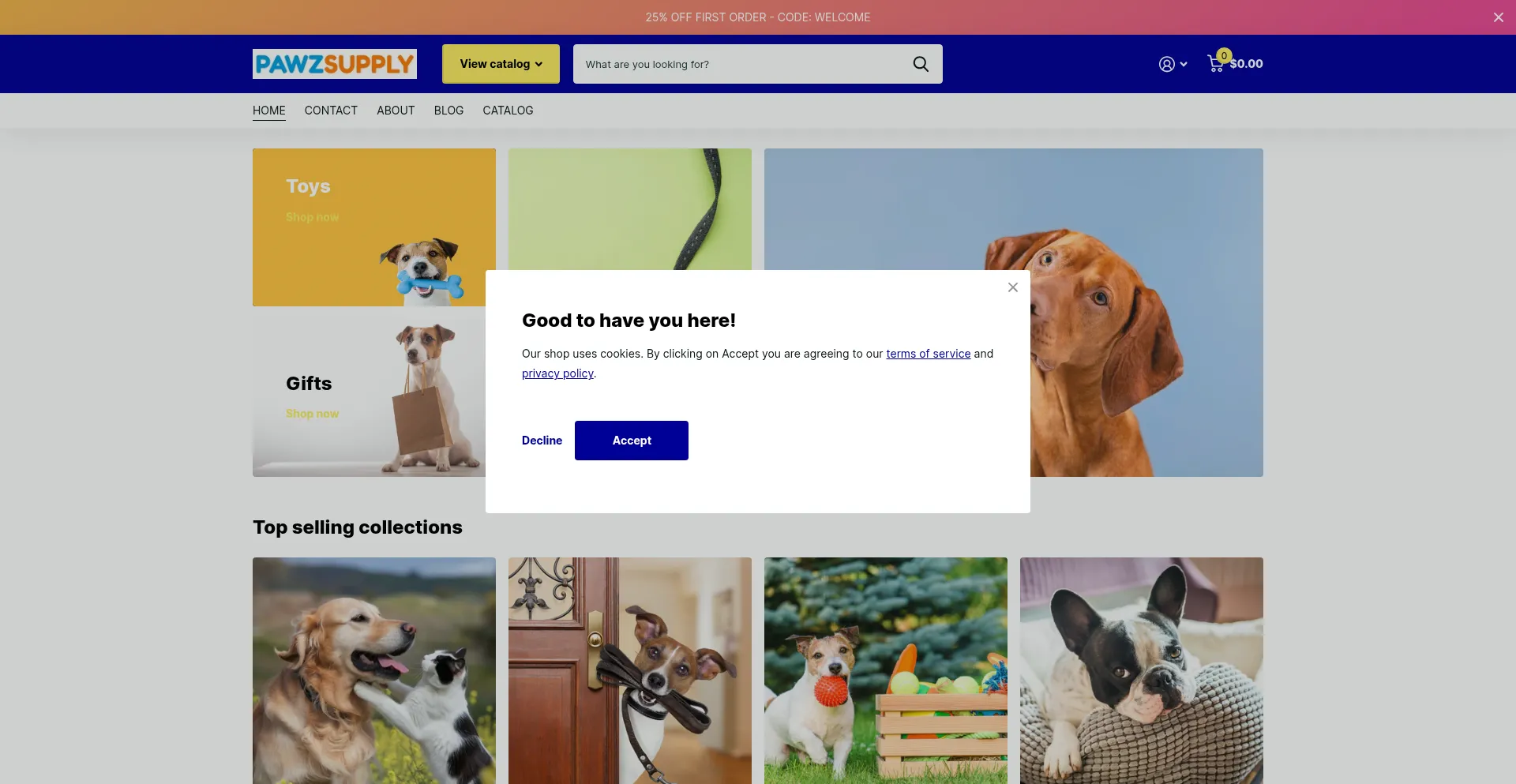Open the golden retriever and cat collection
The image size is (1516, 784).
coord(374,670)
